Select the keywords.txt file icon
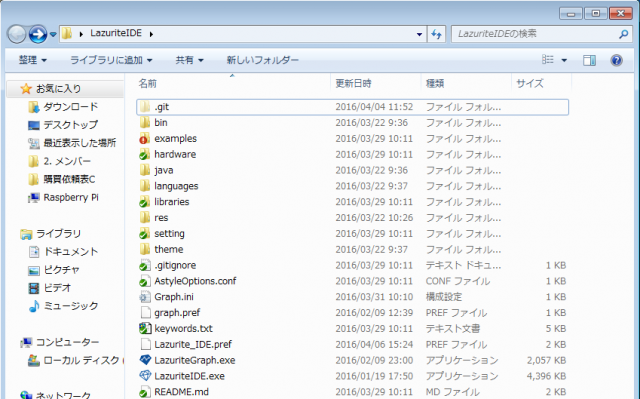The height and width of the screenshot is (399, 640). (145, 328)
